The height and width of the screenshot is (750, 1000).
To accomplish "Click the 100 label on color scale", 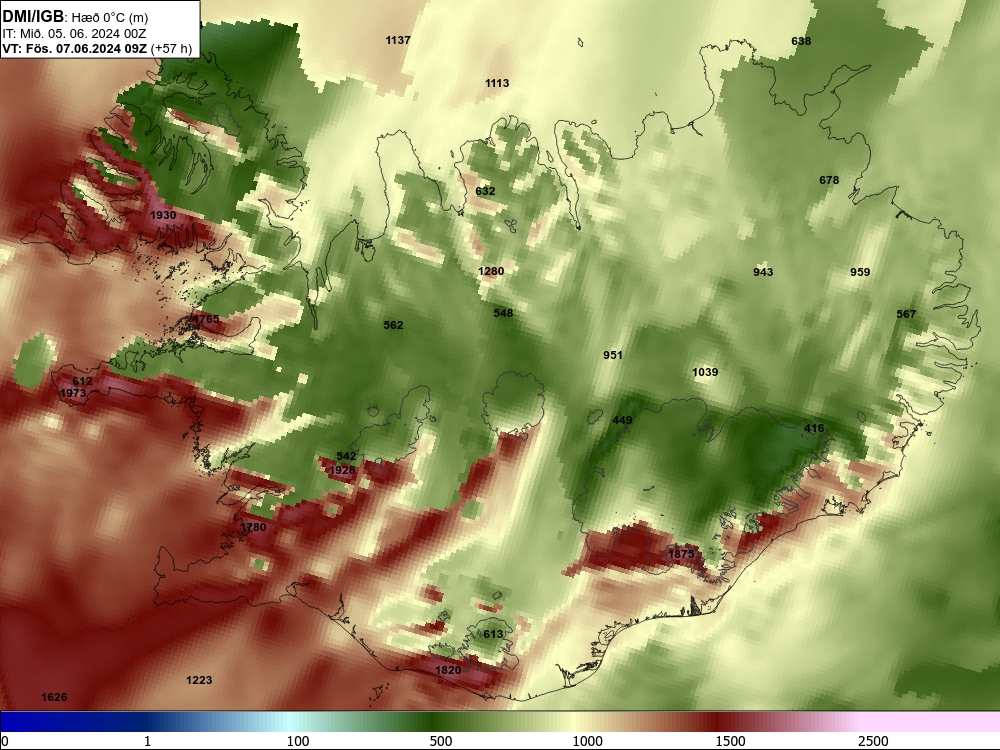I will pyautogui.click(x=298, y=741).
